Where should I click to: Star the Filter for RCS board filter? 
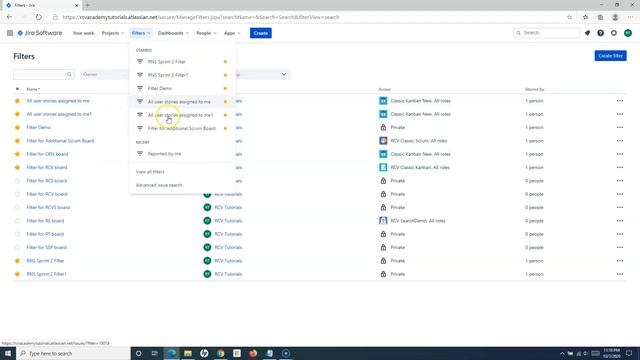[x=17, y=181]
